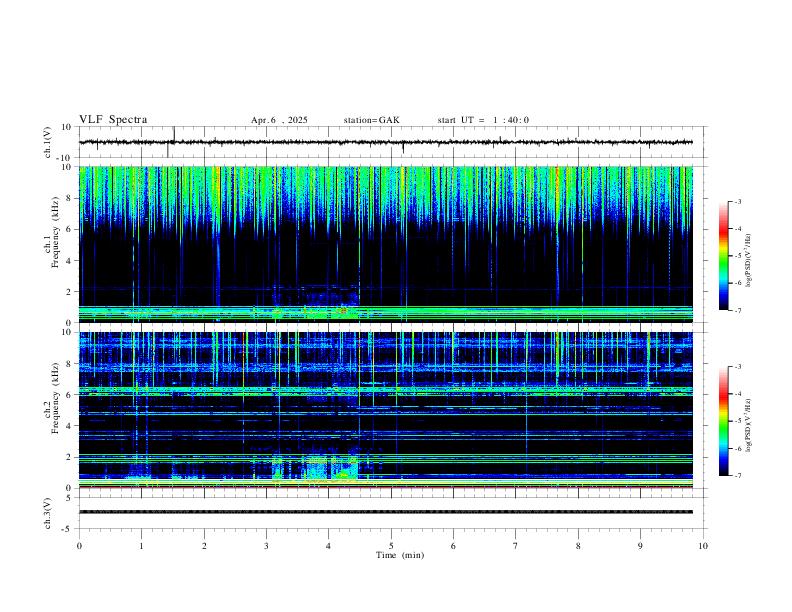Click the "VLF Spectra" plot title
Viewport: 792px width, 612px height.
pos(113,120)
